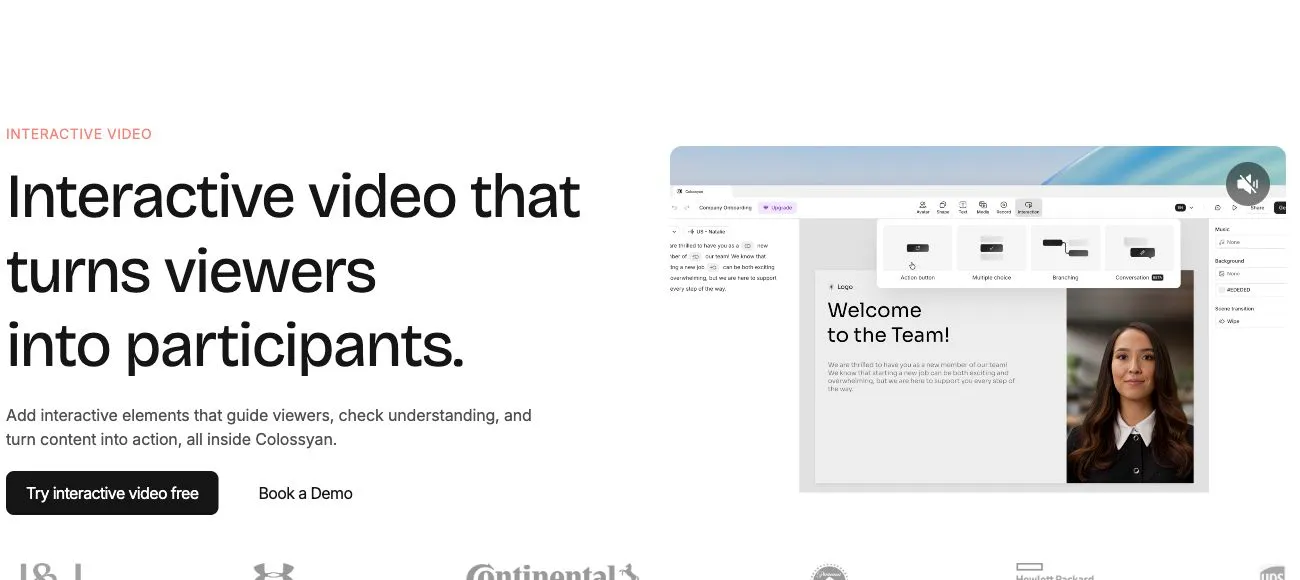
Task: Open the Scene transition Wipe selector
Action: coord(1250,321)
